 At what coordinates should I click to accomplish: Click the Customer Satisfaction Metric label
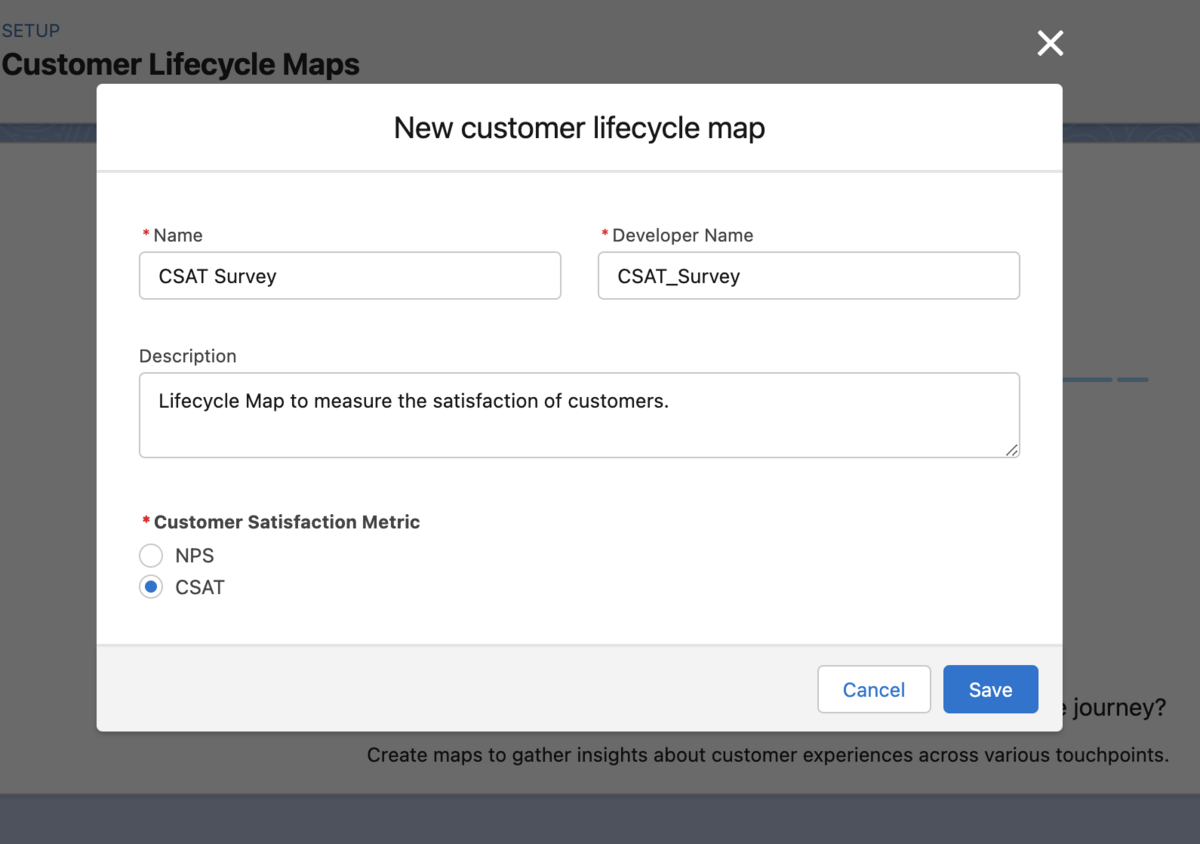285,522
